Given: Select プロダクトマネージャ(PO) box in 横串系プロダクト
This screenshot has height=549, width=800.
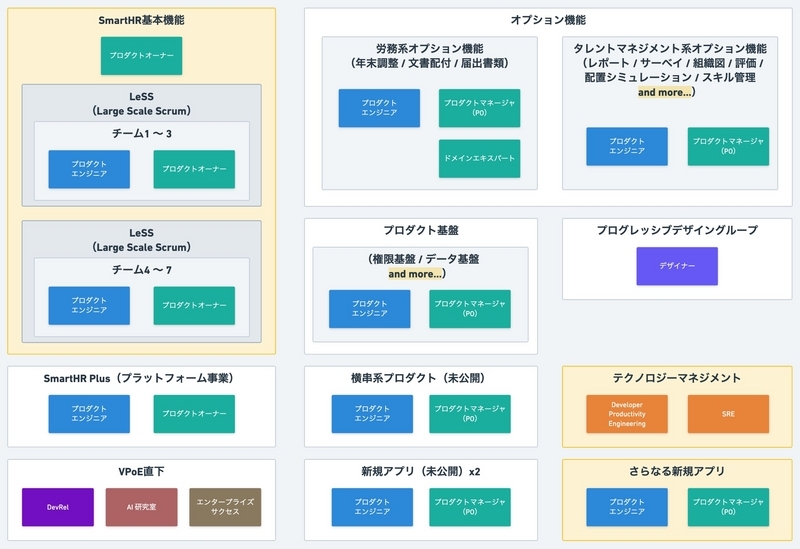Looking at the screenshot, I should click(x=469, y=414).
